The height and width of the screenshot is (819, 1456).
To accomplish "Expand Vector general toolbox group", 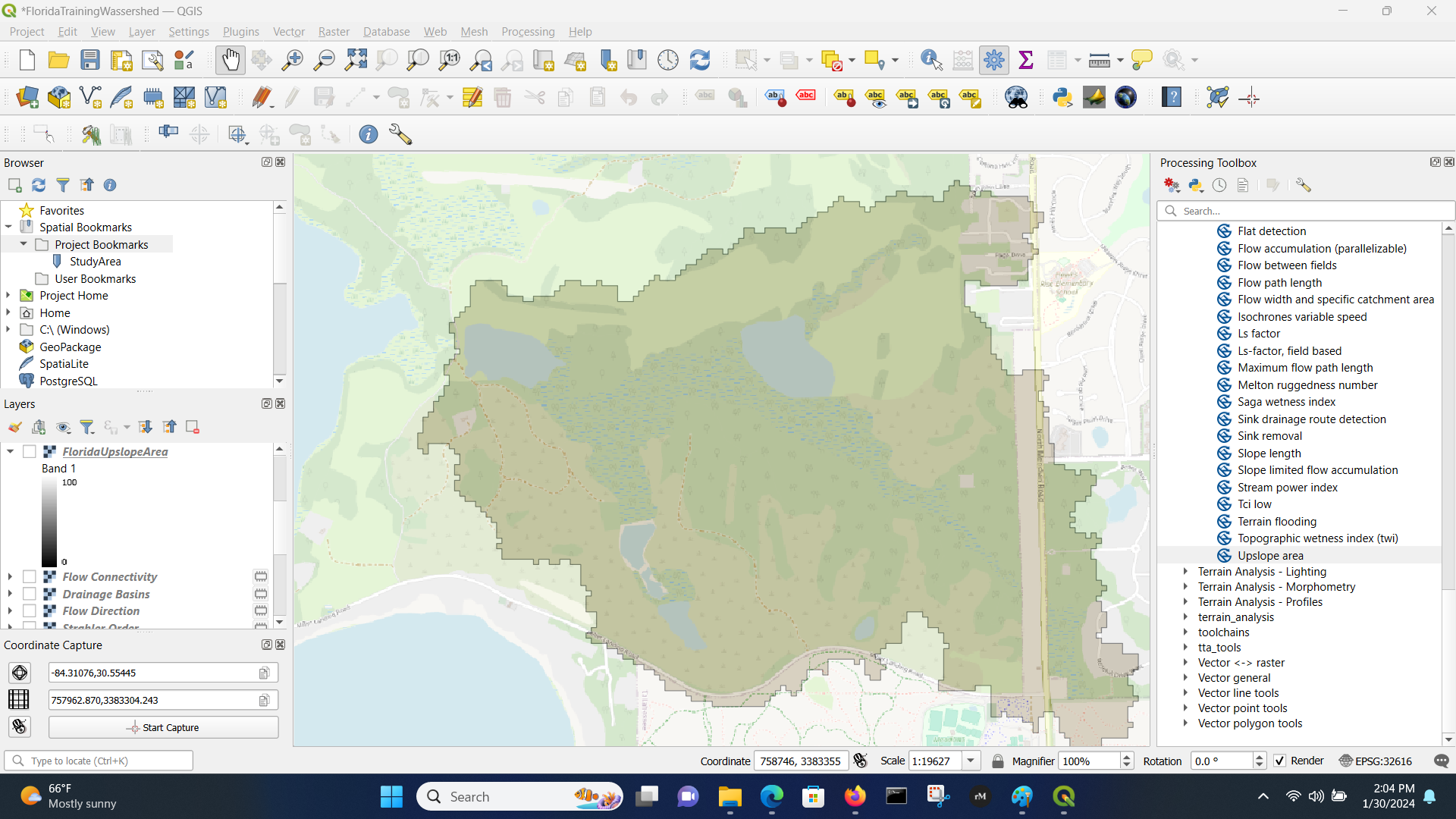I will click(1185, 678).
